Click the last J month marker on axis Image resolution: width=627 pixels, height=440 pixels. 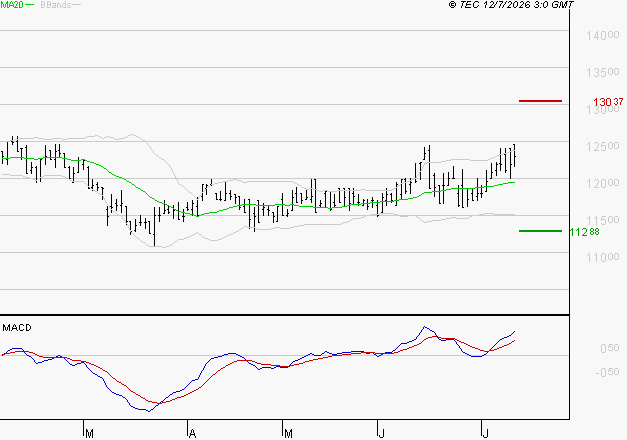click(485, 434)
